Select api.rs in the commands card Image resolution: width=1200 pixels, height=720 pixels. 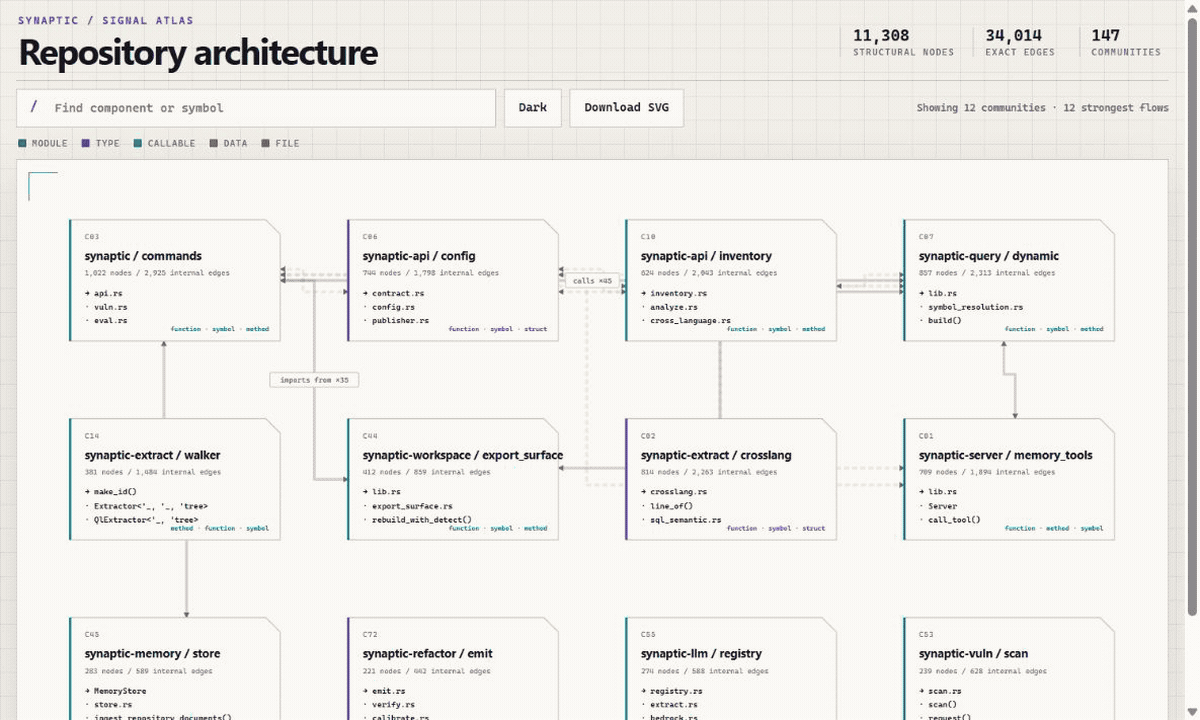(108, 293)
